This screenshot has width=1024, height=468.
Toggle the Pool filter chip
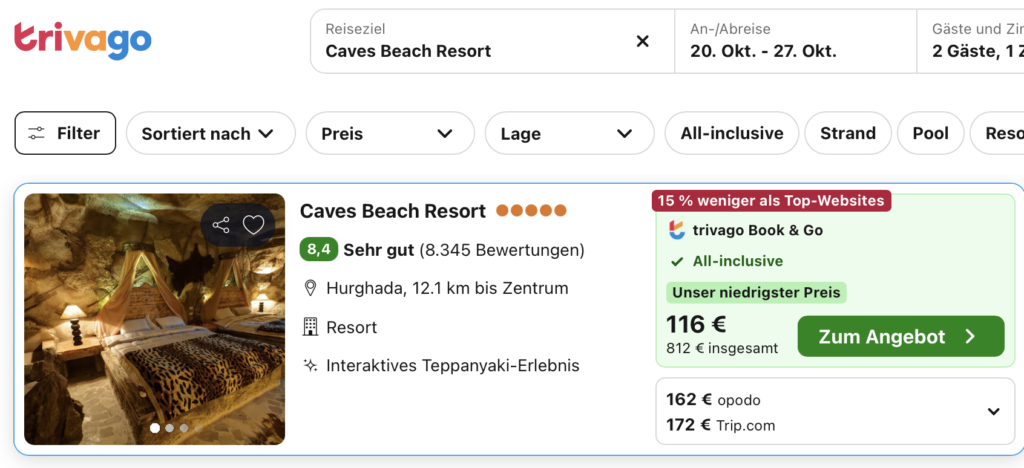931,133
